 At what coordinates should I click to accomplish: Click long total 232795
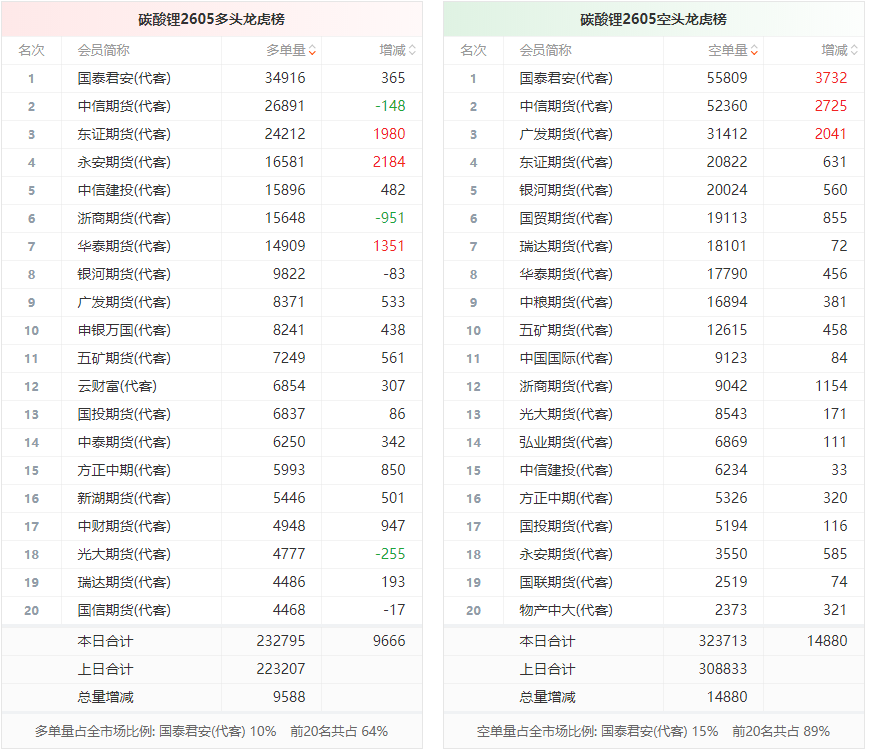pyautogui.click(x=281, y=641)
